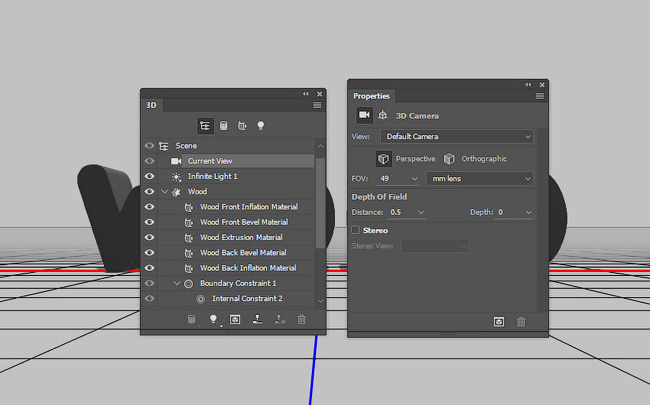Click the Perspective label
The height and width of the screenshot is (405, 650).
[415, 159]
